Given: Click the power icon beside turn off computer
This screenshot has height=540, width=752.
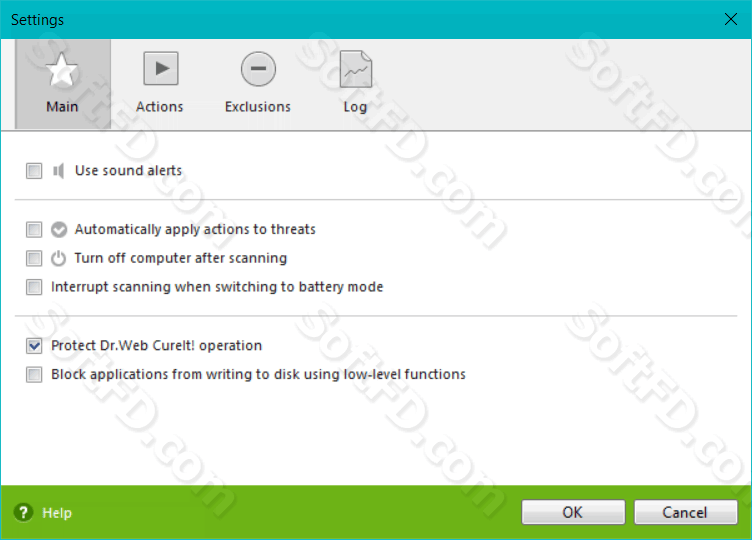Looking at the screenshot, I should pyautogui.click(x=59, y=258).
